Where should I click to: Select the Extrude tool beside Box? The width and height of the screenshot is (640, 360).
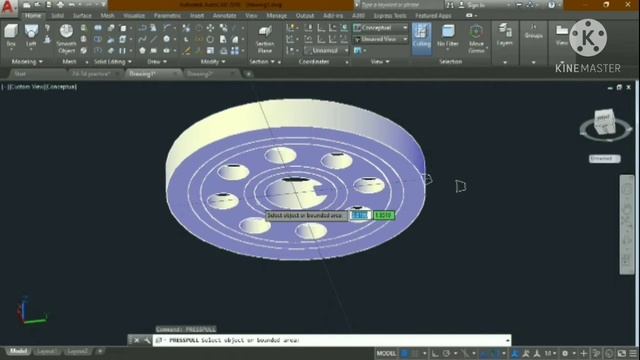coord(31,35)
